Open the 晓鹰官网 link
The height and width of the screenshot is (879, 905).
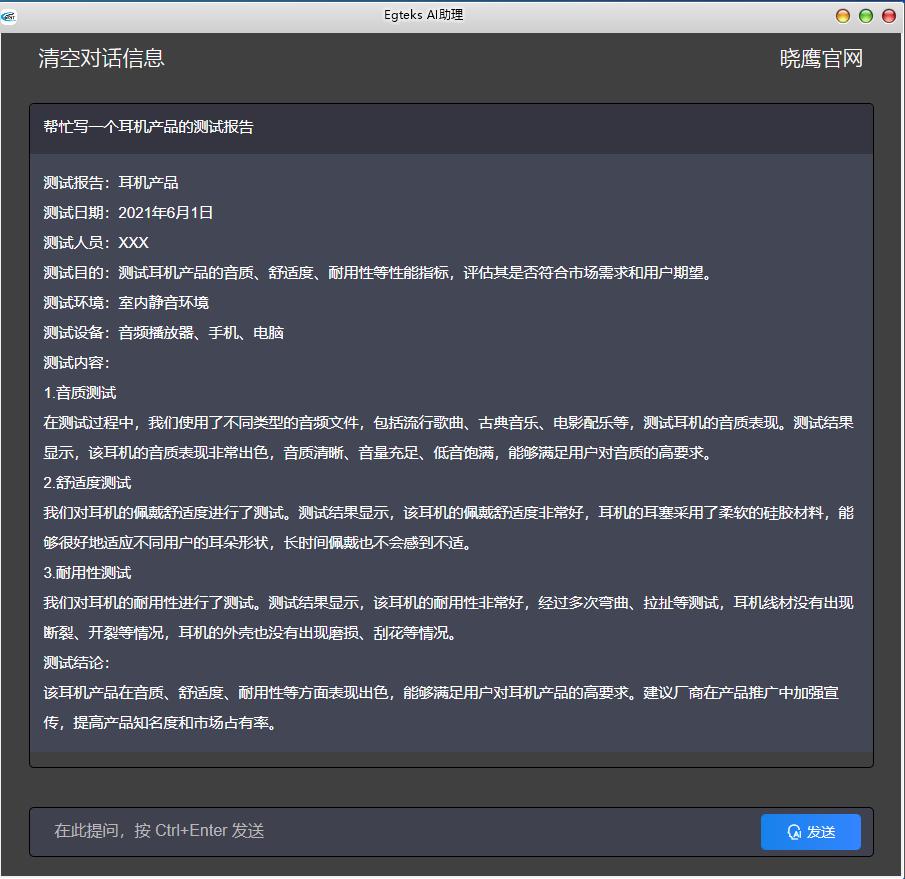[x=821, y=58]
